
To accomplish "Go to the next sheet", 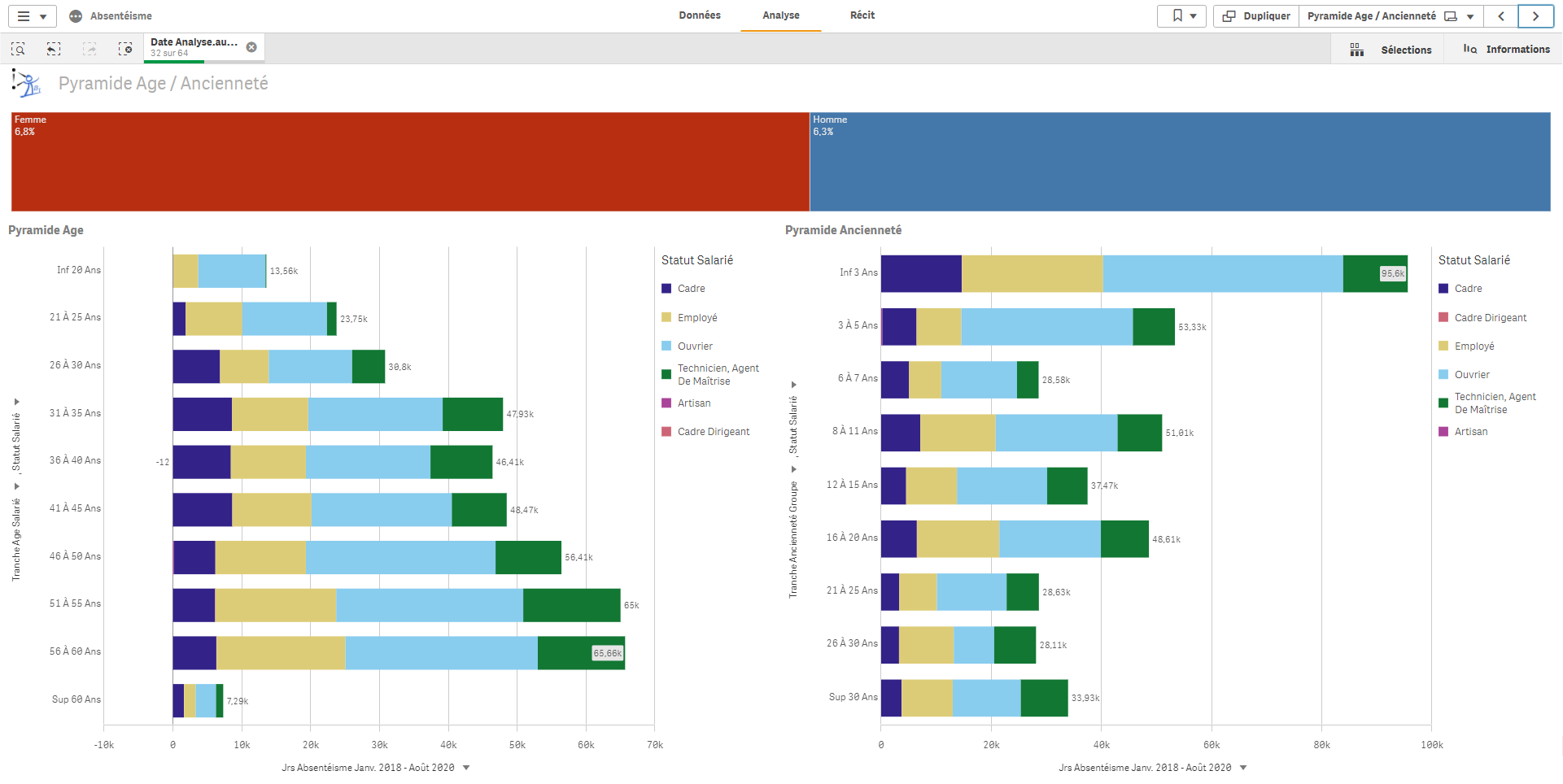I will point(1535,16).
